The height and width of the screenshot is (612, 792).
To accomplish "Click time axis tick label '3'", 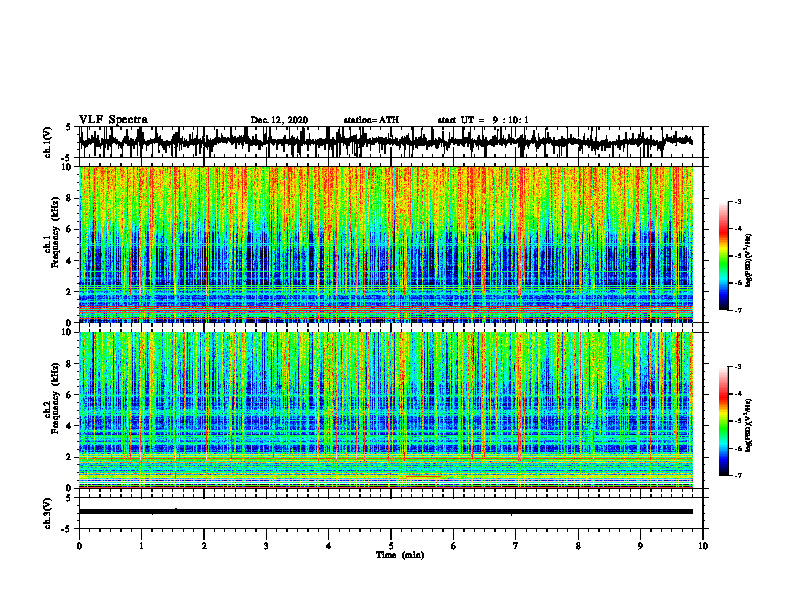I will (x=266, y=546).
